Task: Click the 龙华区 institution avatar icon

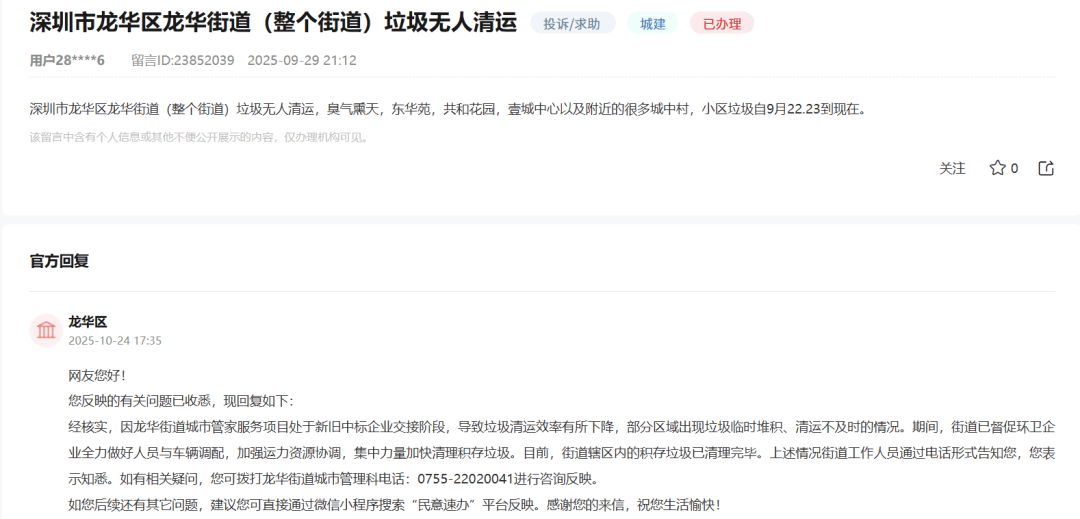Action: [46, 330]
